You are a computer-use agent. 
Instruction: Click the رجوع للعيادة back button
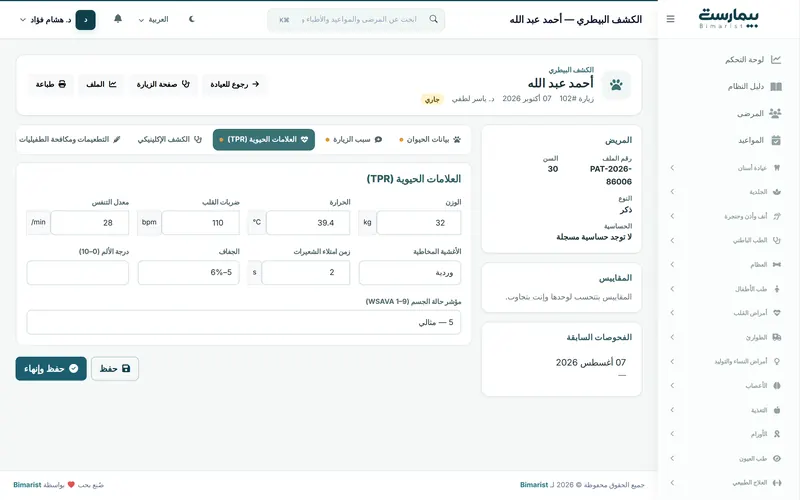click(x=235, y=84)
